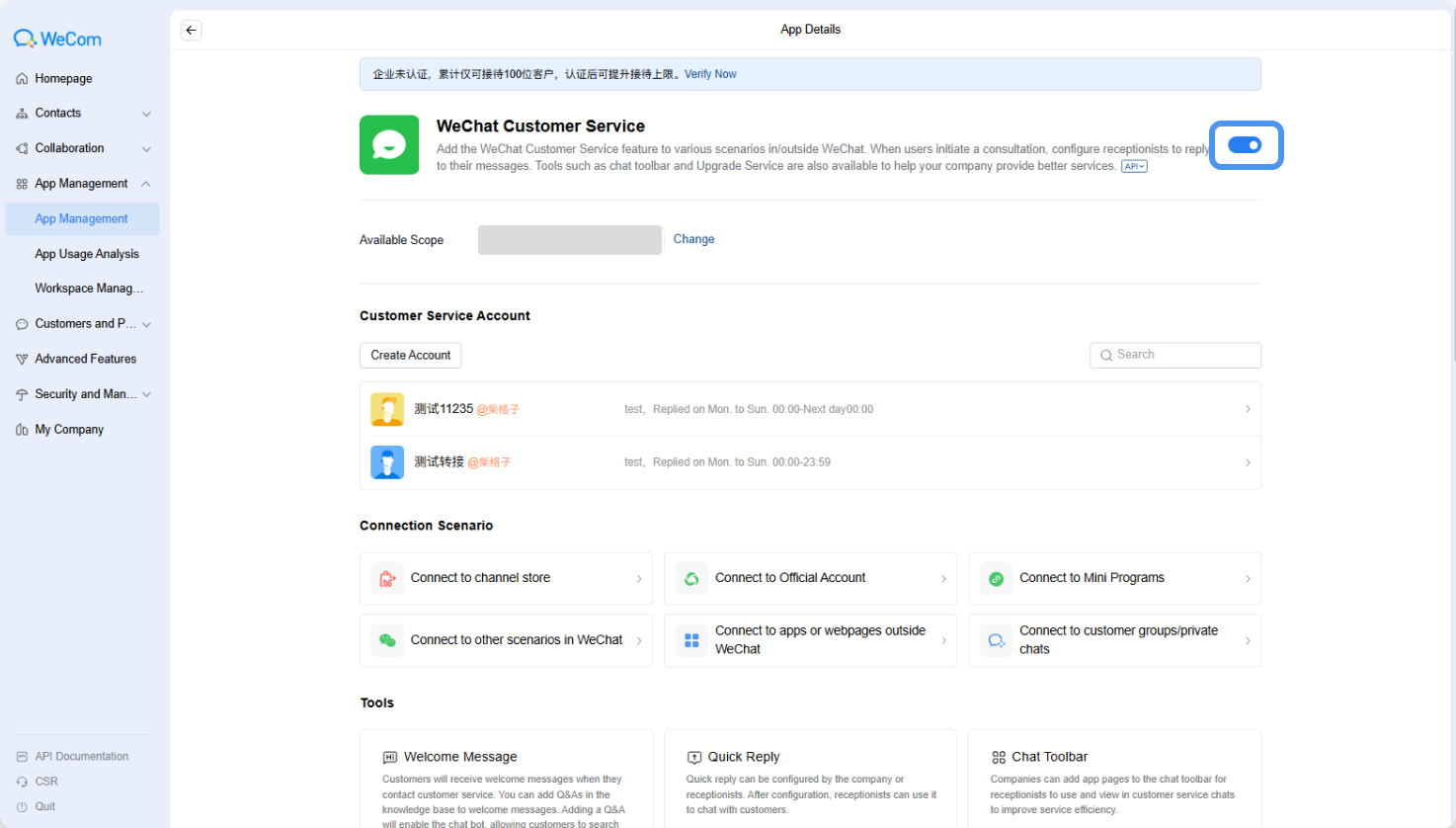Screen dimensions: 1456x828
Task: Click the account Search field
Action: pyautogui.click(x=1175, y=356)
